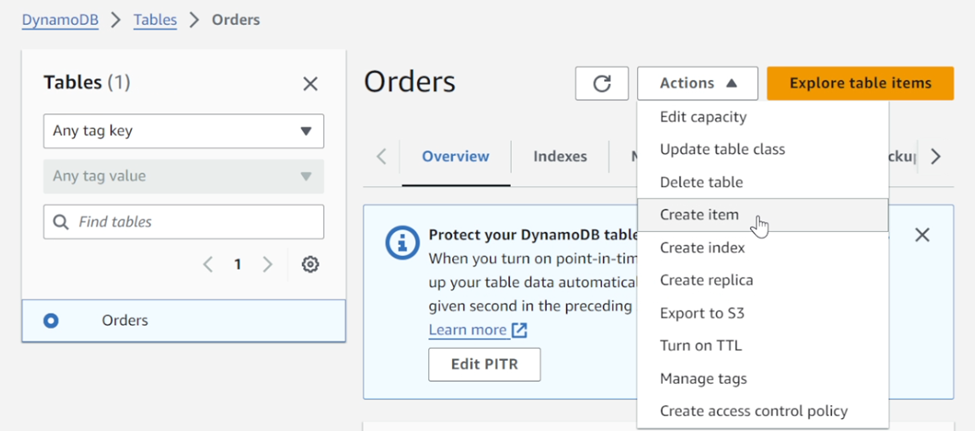Viewport: 975px width, 431px height.
Task: Choose Edit capacity from Actions menu
Action: 762,116
